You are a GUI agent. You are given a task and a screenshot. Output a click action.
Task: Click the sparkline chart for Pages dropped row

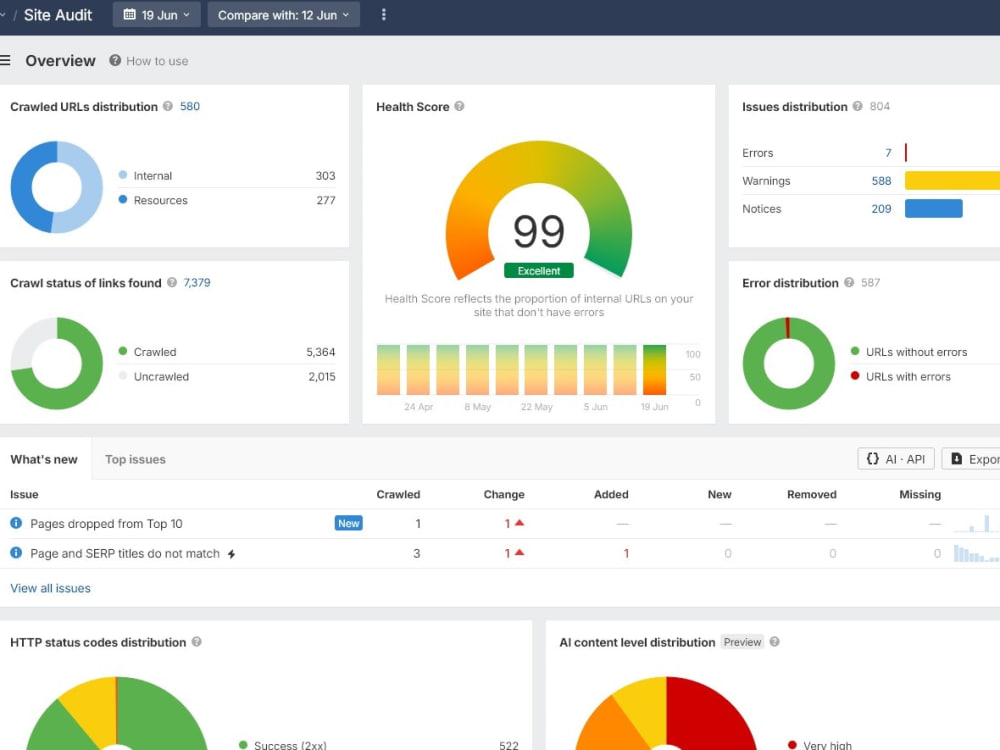976,524
